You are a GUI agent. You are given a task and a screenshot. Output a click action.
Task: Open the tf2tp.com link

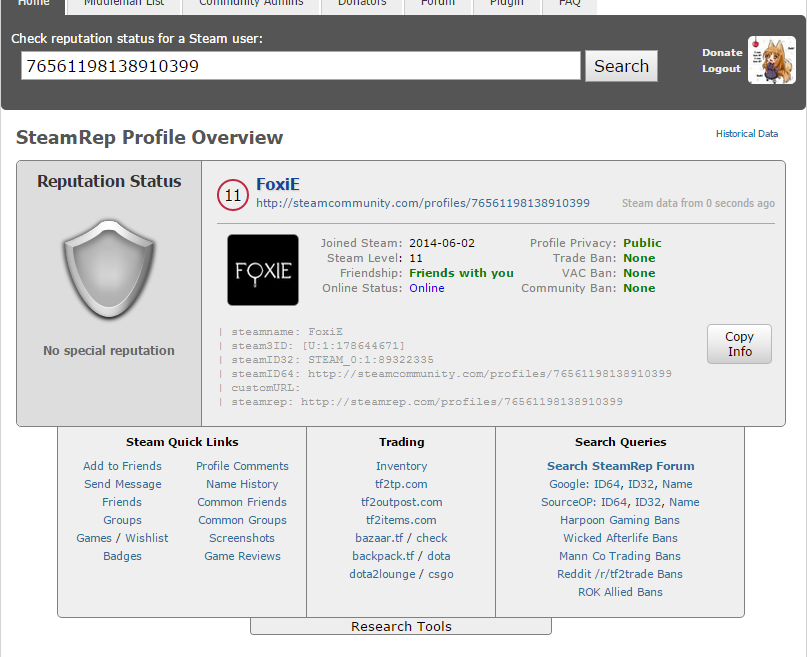(401, 484)
